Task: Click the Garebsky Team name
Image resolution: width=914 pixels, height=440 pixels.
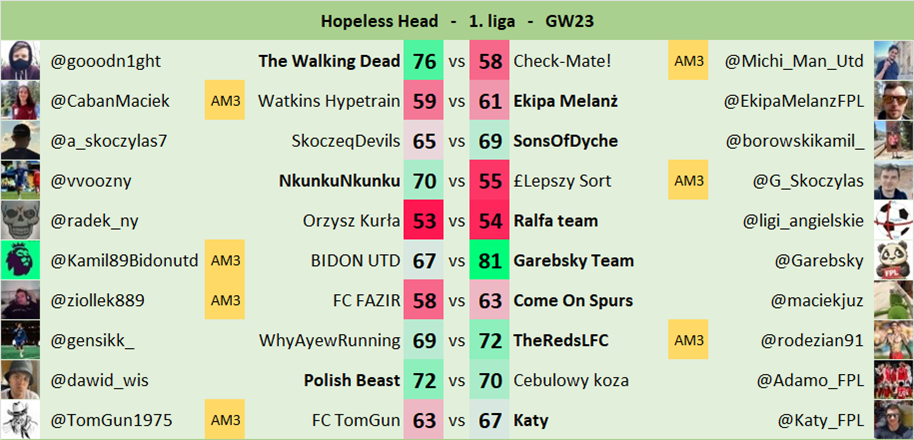Action: [573, 261]
